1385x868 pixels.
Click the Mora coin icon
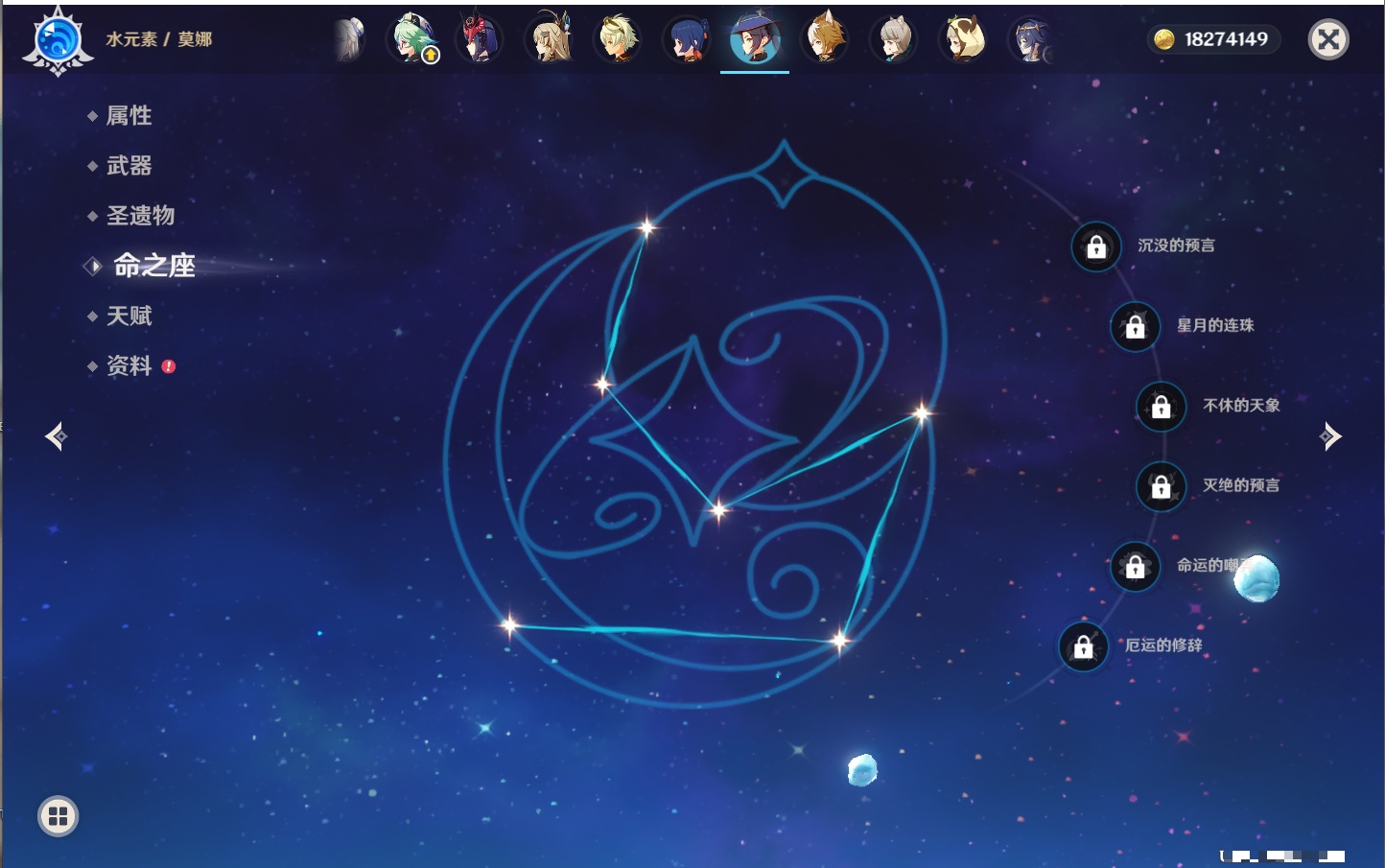(x=1163, y=39)
